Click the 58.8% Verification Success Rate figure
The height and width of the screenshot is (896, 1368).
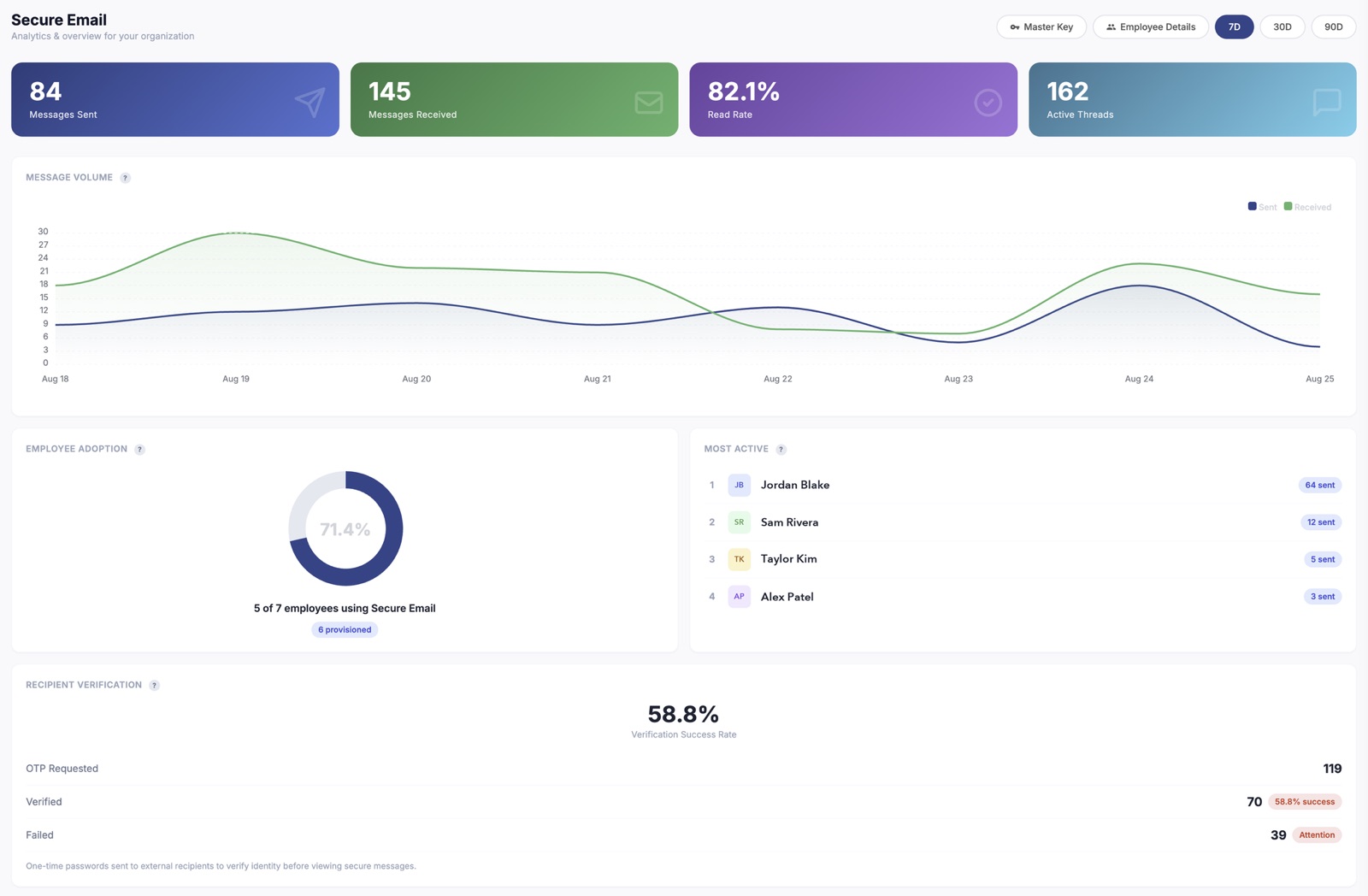click(683, 714)
